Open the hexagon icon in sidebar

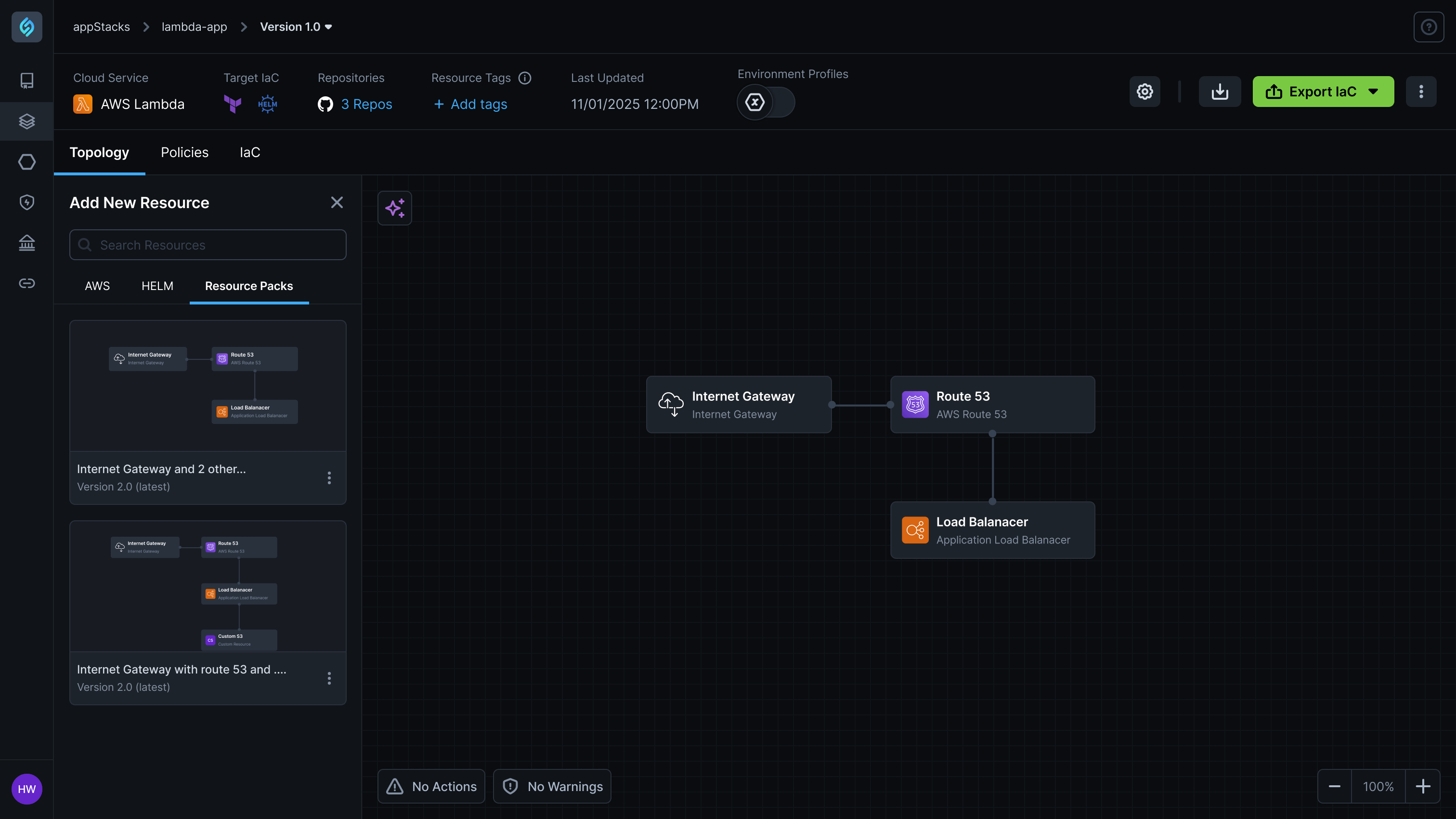coord(26,162)
